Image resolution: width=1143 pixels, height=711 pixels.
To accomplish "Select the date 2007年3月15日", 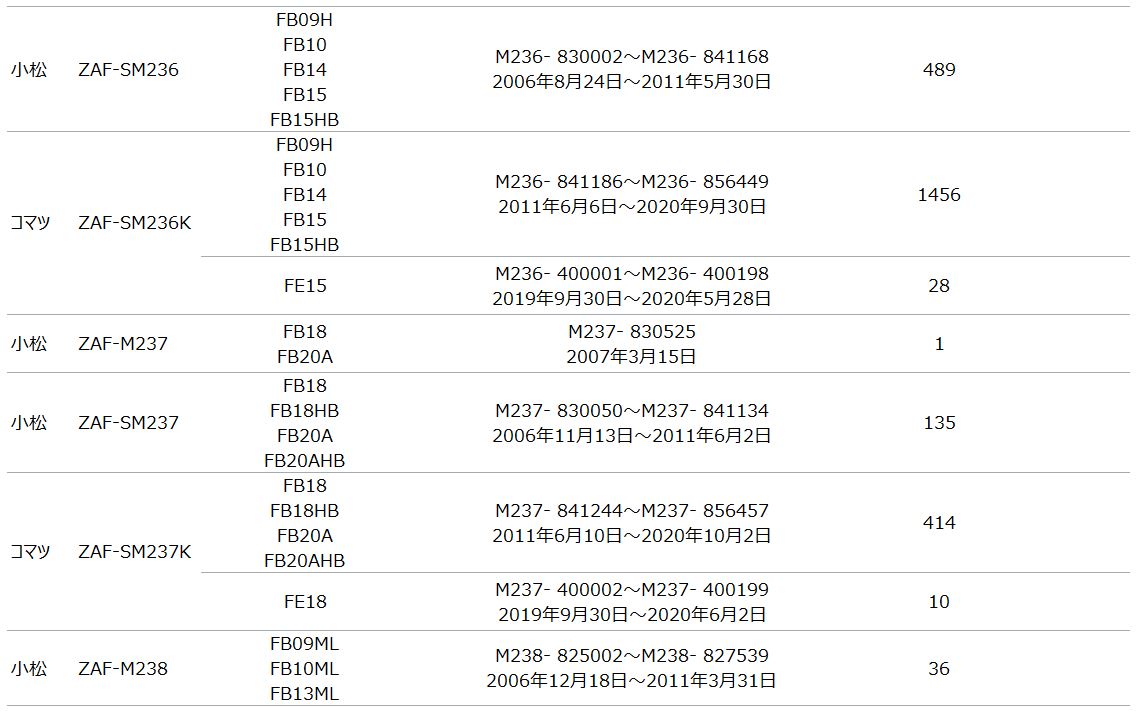I will (632, 356).
